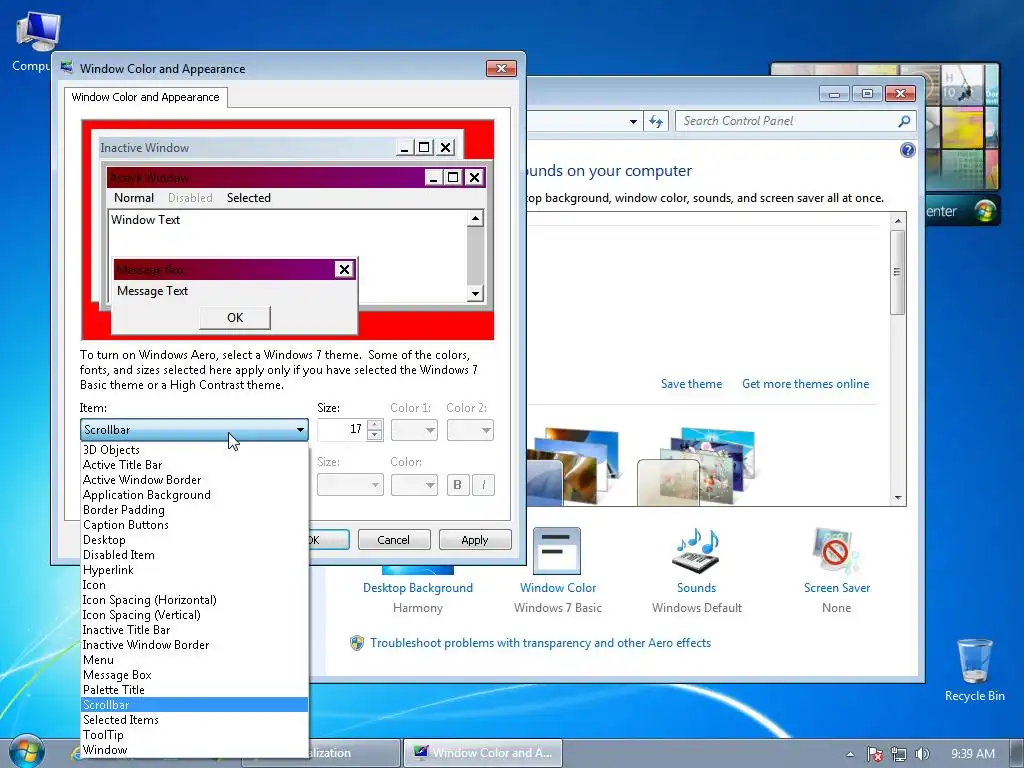Pick Menu in the item list
Screen dimensions: 1024x768
click(194, 660)
